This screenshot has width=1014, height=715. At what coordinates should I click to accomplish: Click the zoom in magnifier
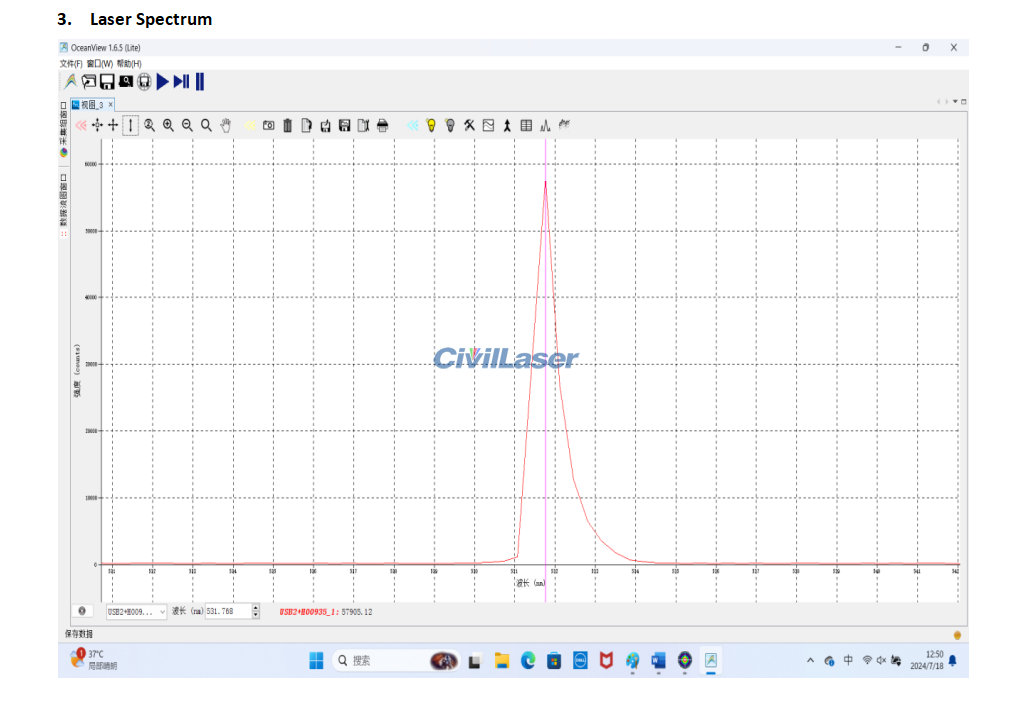coord(168,125)
